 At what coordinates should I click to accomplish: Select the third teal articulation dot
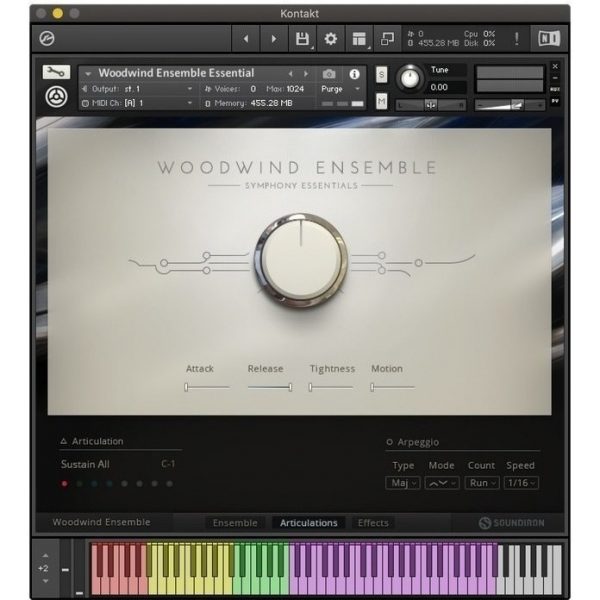click(x=95, y=484)
